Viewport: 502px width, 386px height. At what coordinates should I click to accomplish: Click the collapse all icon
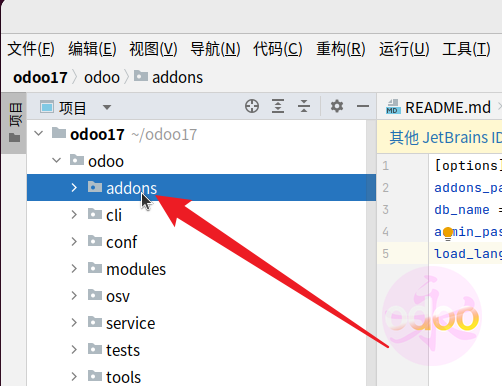304,106
